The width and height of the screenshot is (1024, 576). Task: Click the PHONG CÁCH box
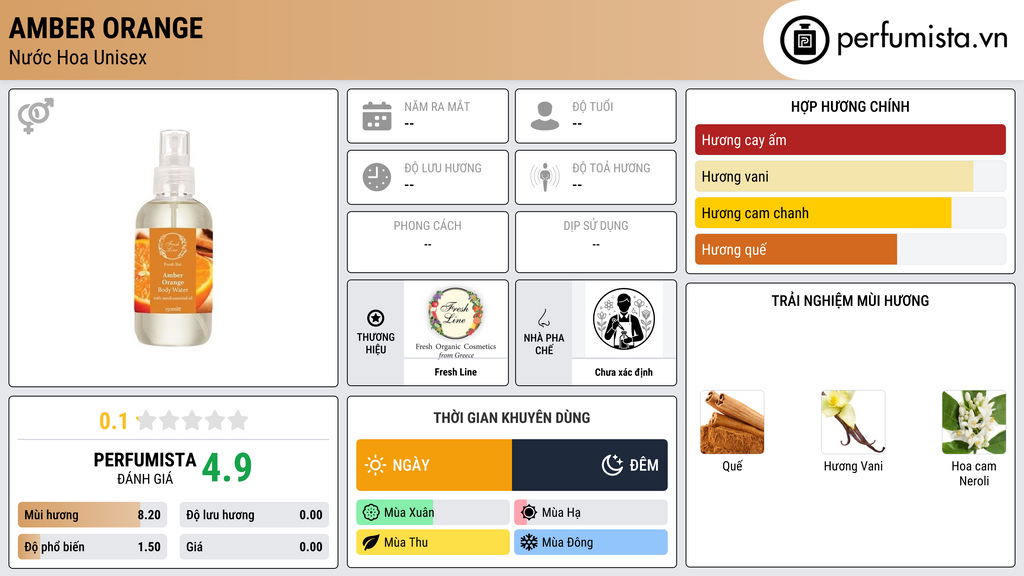[x=428, y=242]
